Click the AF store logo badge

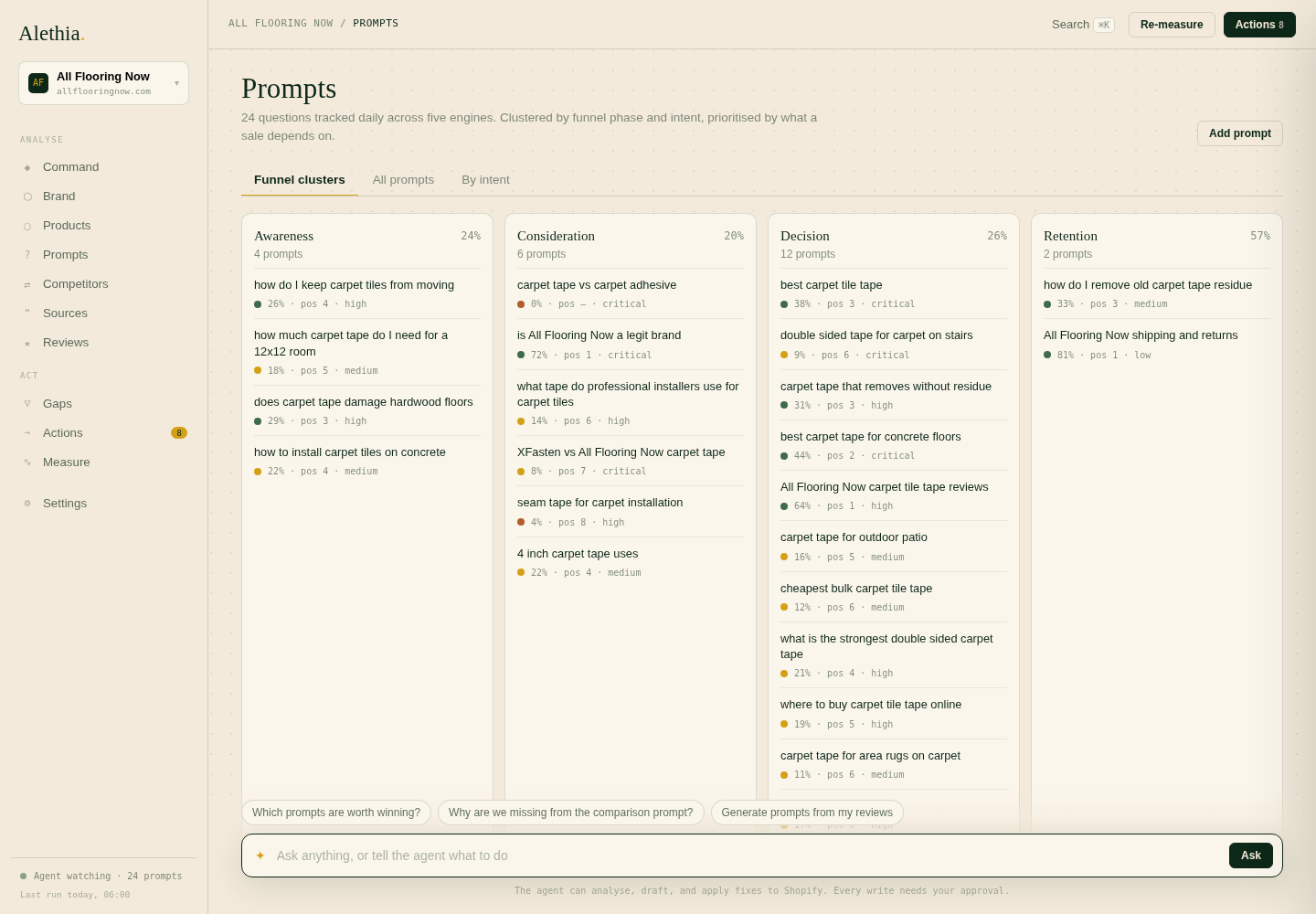38,83
